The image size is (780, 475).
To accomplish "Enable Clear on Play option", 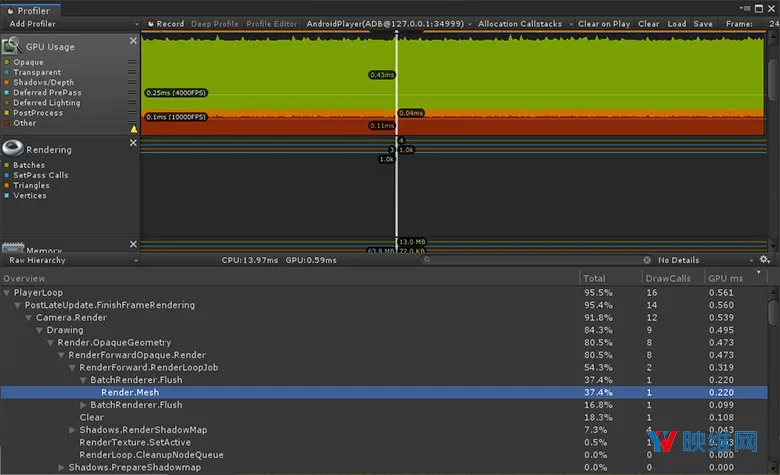I will coord(604,24).
